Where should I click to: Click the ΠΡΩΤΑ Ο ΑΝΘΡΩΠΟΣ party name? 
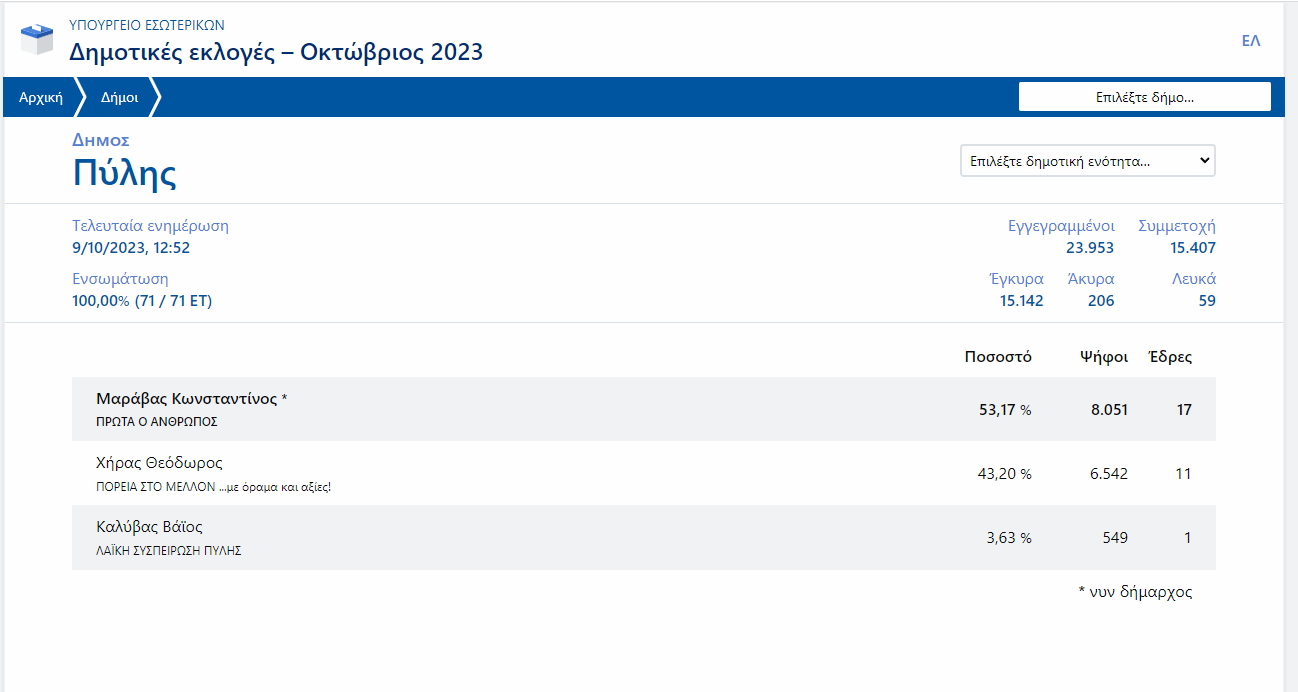click(x=157, y=422)
